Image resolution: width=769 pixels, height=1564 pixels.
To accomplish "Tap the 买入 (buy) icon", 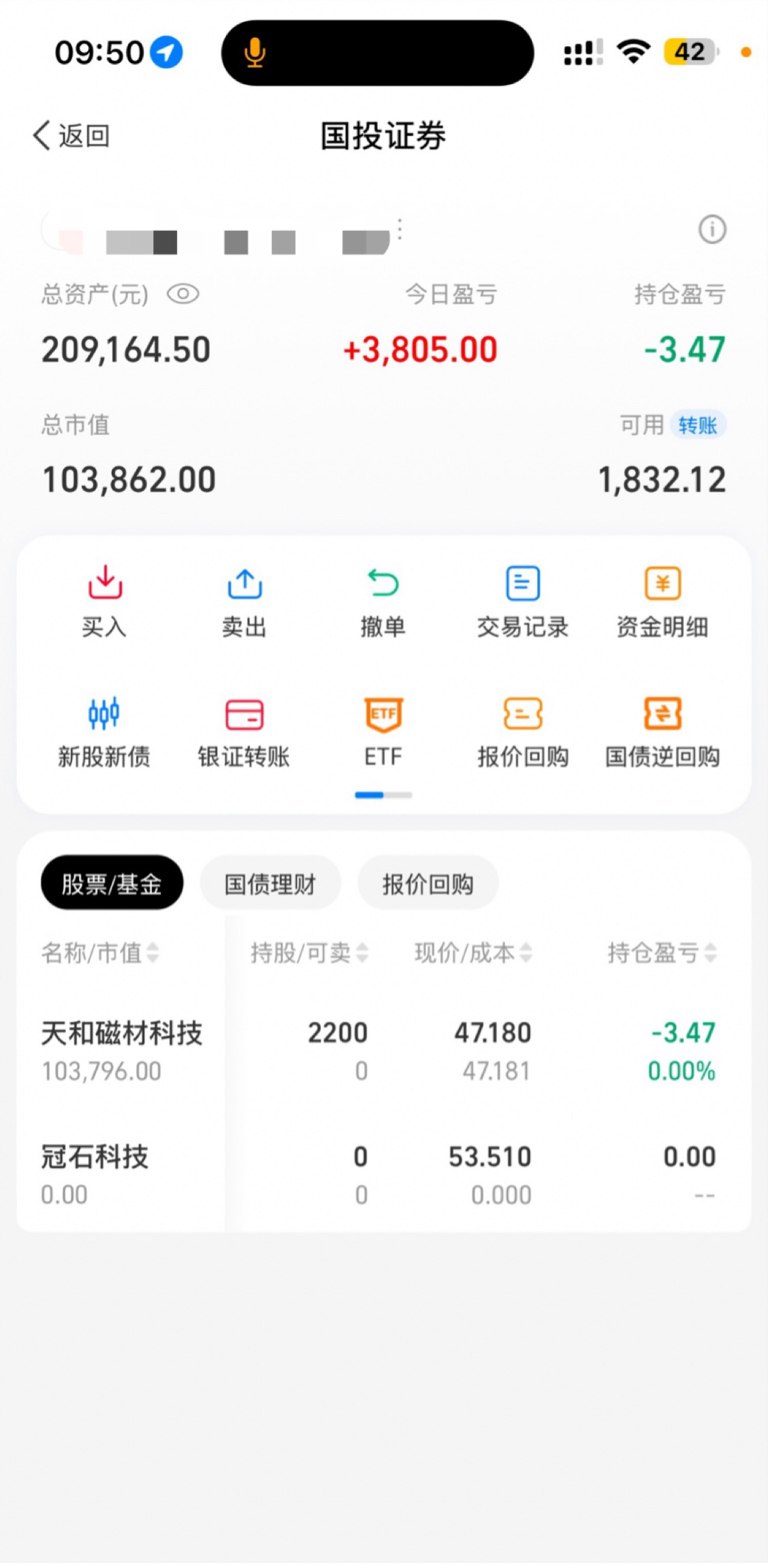I will tap(104, 582).
